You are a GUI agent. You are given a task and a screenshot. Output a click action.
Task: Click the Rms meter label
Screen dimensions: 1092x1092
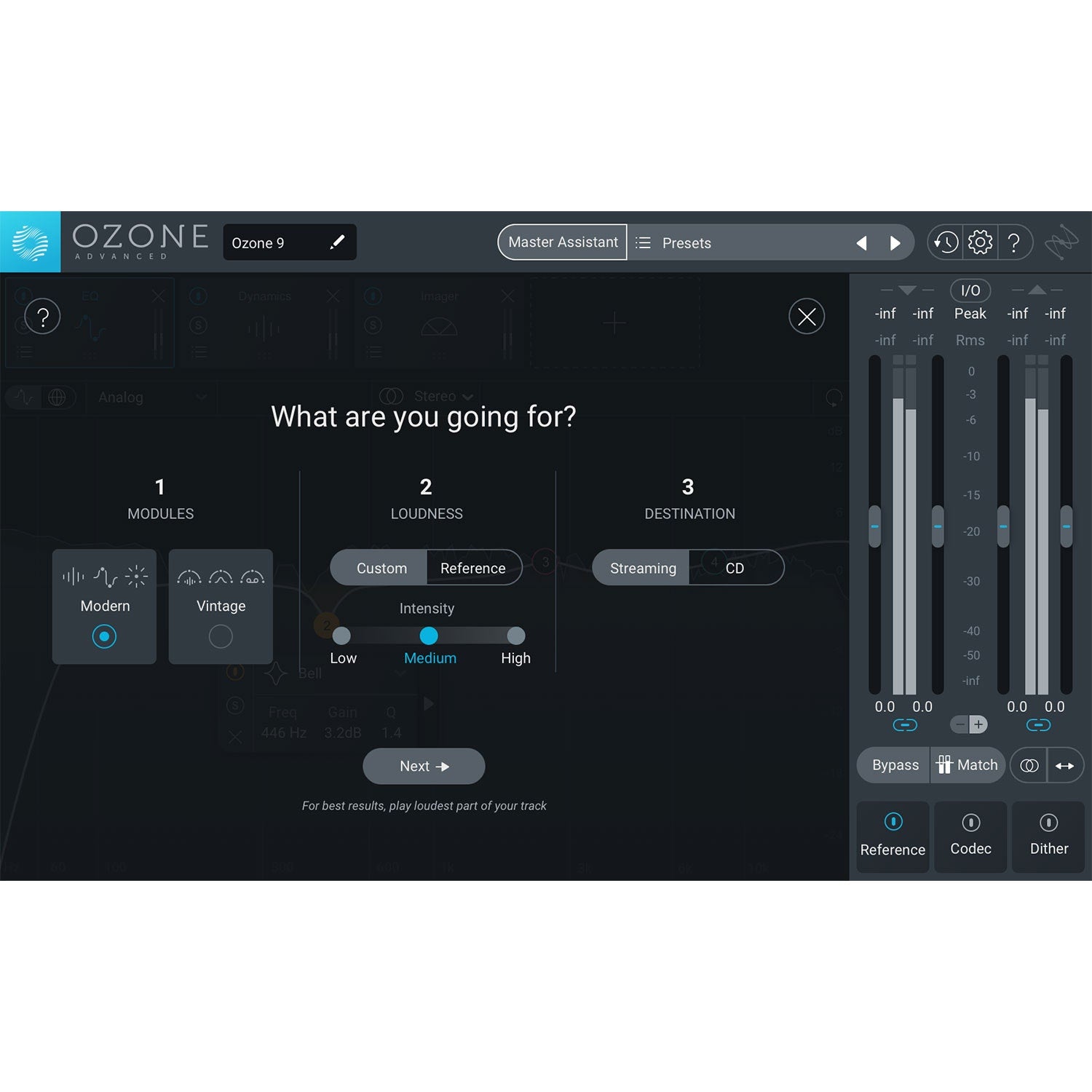tap(970, 340)
